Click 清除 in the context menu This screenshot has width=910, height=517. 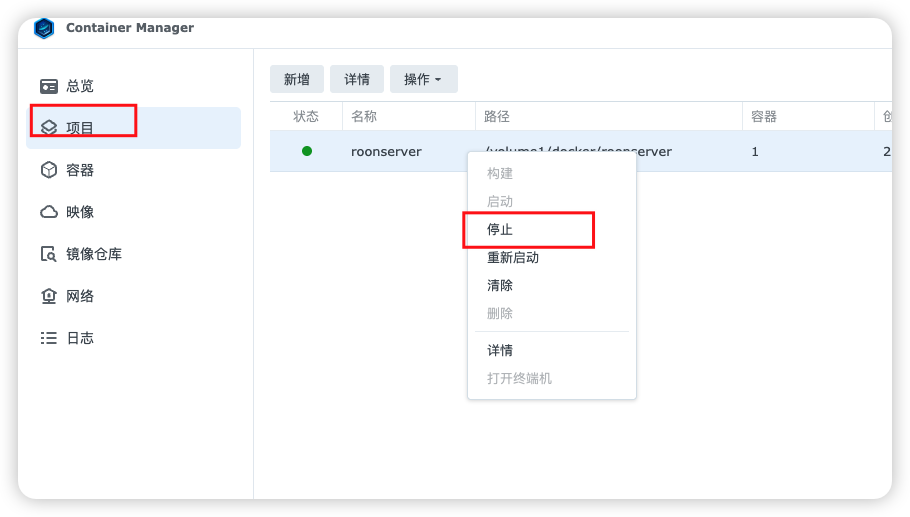(500, 285)
